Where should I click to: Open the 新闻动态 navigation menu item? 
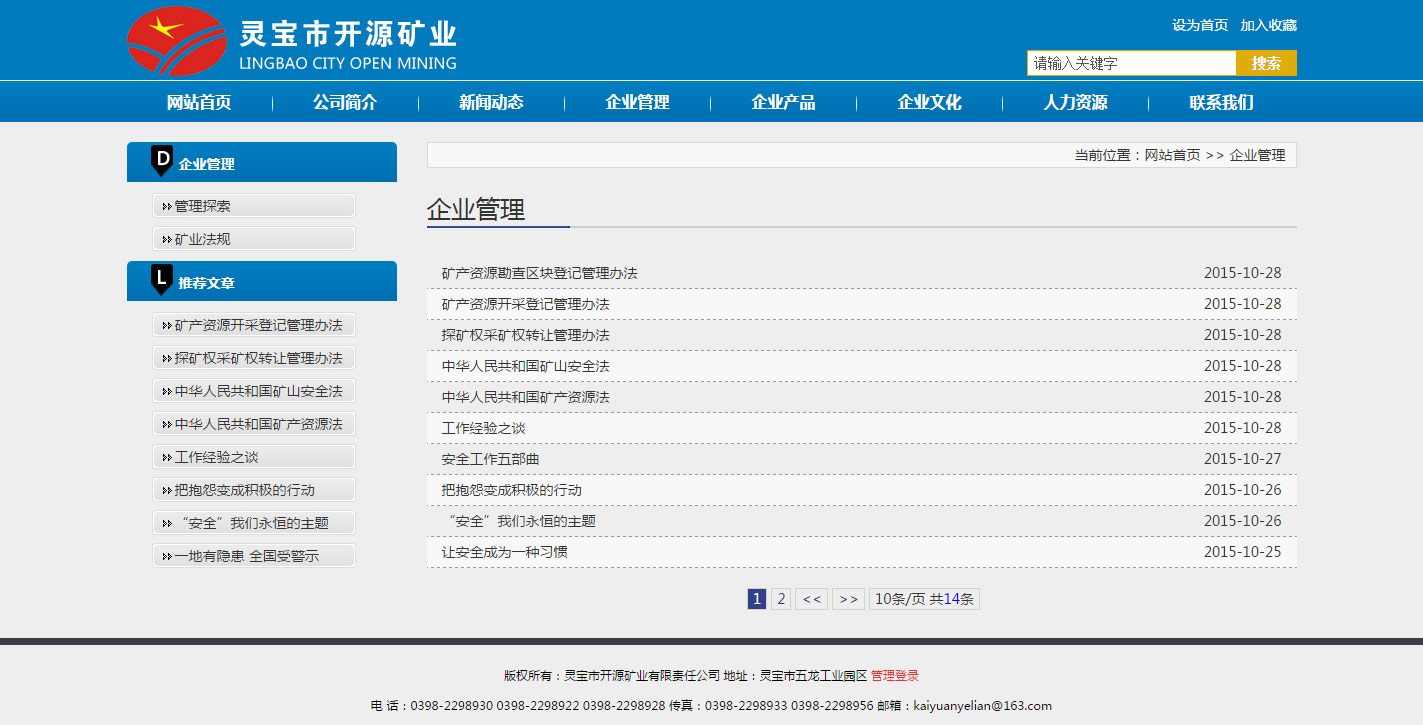[491, 102]
